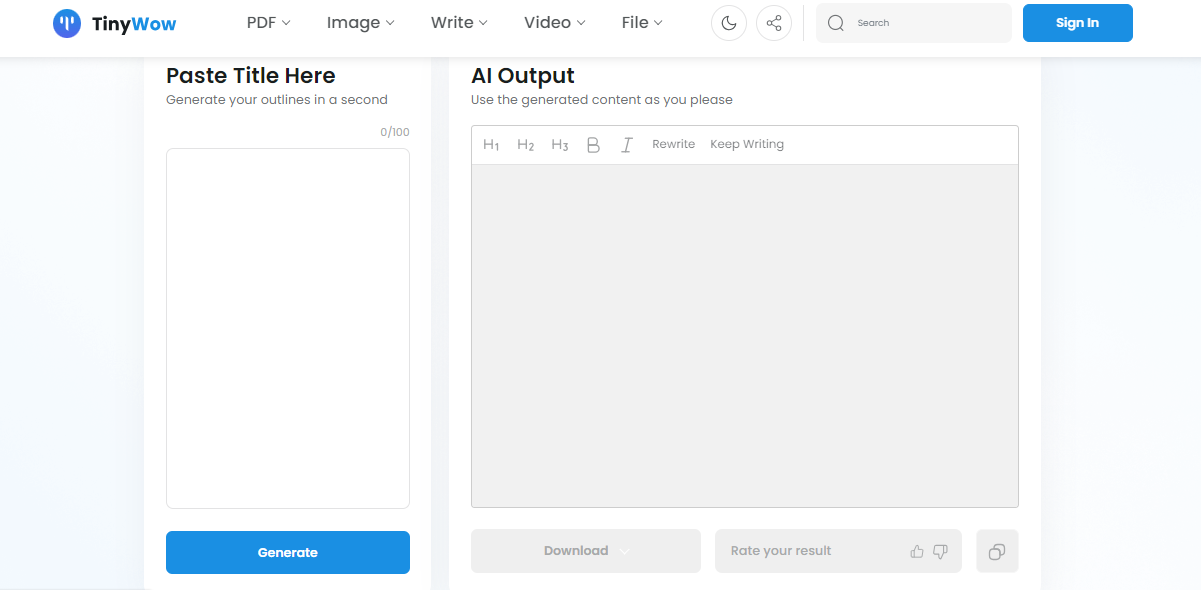1201x590 pixels.
Task: Open the Video menu
Action: [554, 22]
